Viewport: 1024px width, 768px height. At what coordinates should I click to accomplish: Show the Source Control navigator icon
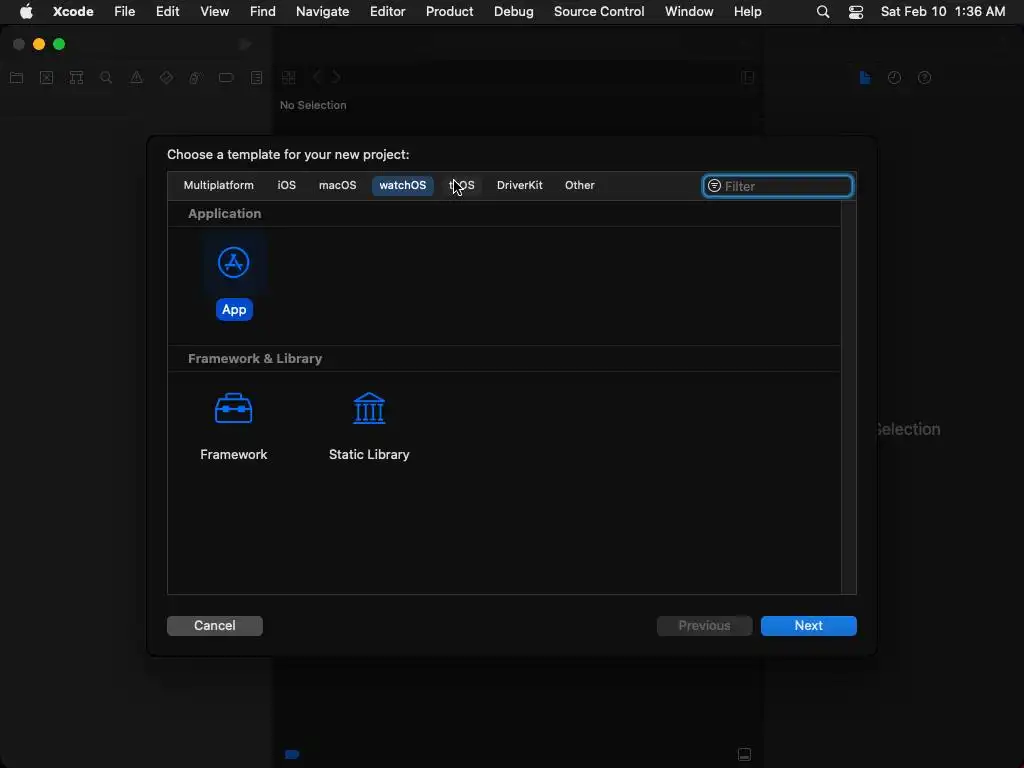pyautogui.click(x=46, y=78)
